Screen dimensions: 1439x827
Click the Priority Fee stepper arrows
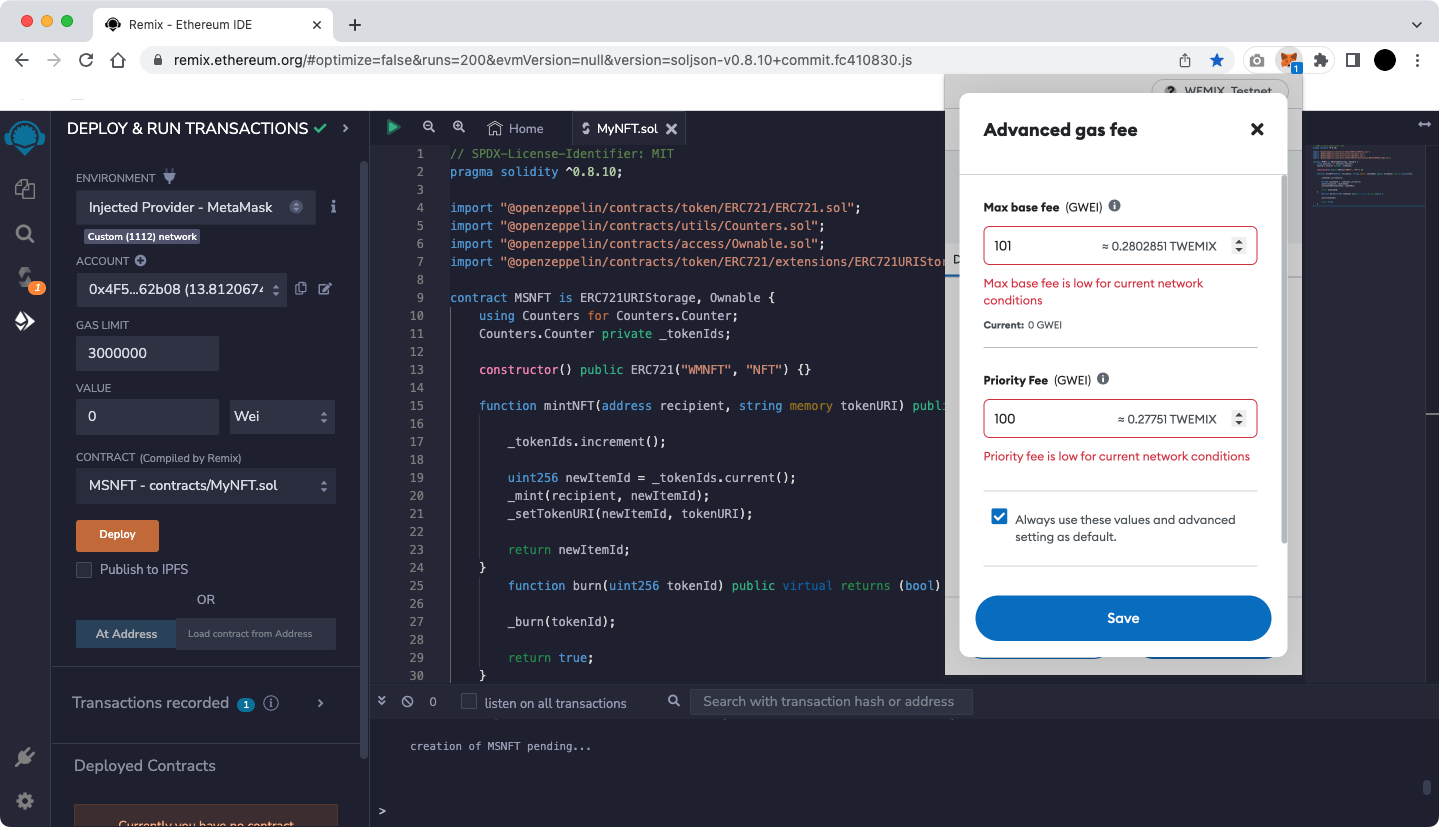(x=1239, y=419)
